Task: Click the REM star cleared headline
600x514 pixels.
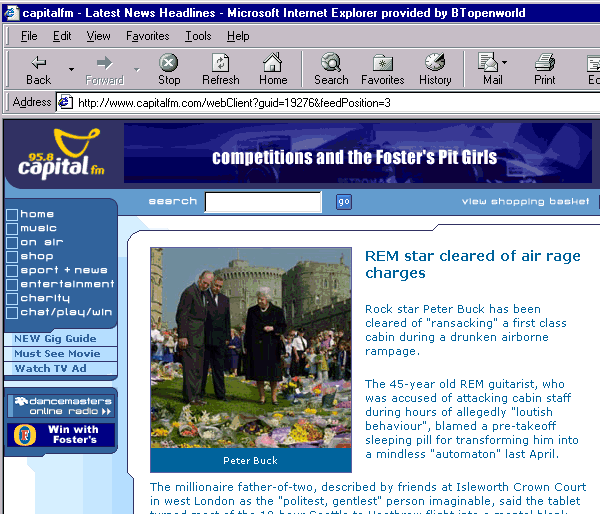Action: (x=473, y=264)
